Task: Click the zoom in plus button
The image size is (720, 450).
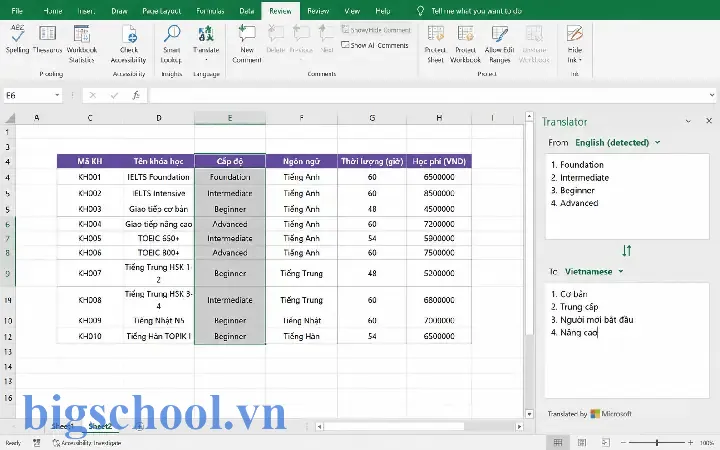Action: point(690,443)
